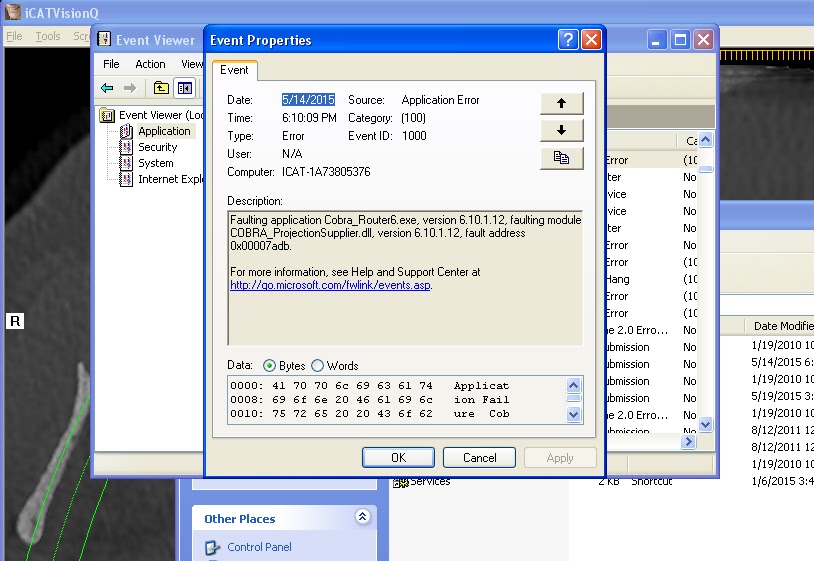Image resolution: width=814 pixels, height=561 pixels.
Task: Copy event details with the copy icon button
Action: [x=562, y=158]
